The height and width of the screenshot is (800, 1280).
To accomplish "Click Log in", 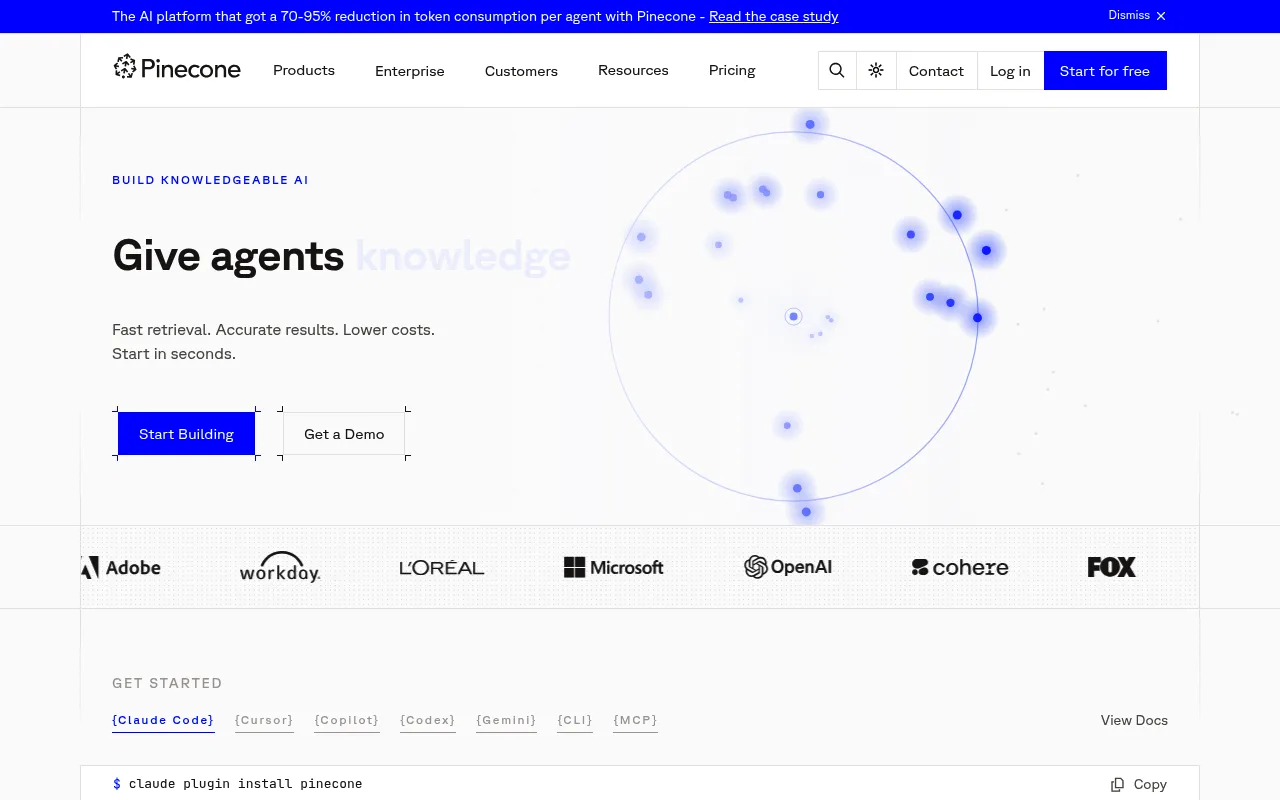I will (1010, 71).
